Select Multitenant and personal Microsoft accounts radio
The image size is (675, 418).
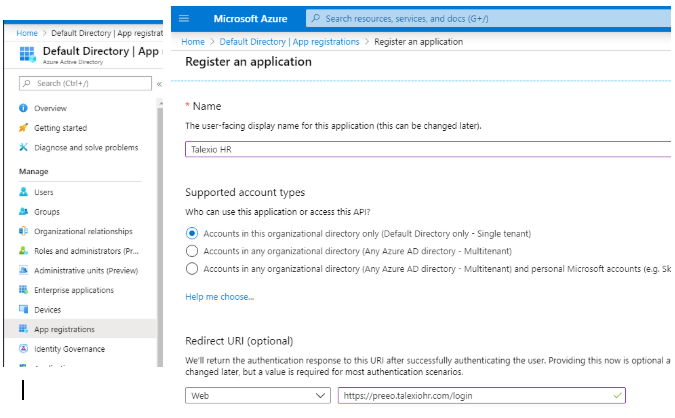coord(192,269)
